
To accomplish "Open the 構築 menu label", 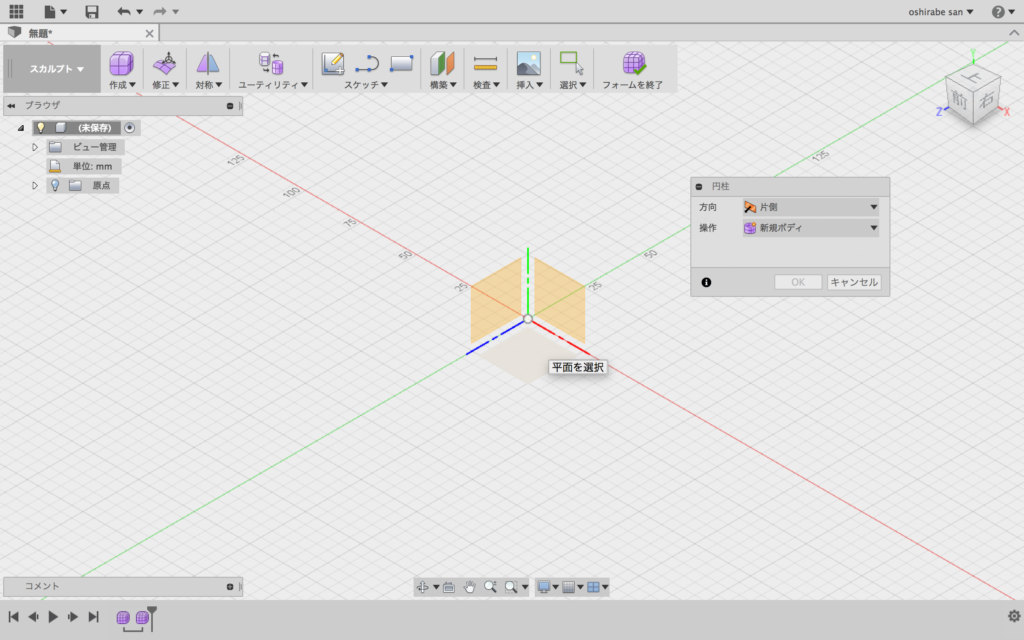I will [x=443, y=85].
